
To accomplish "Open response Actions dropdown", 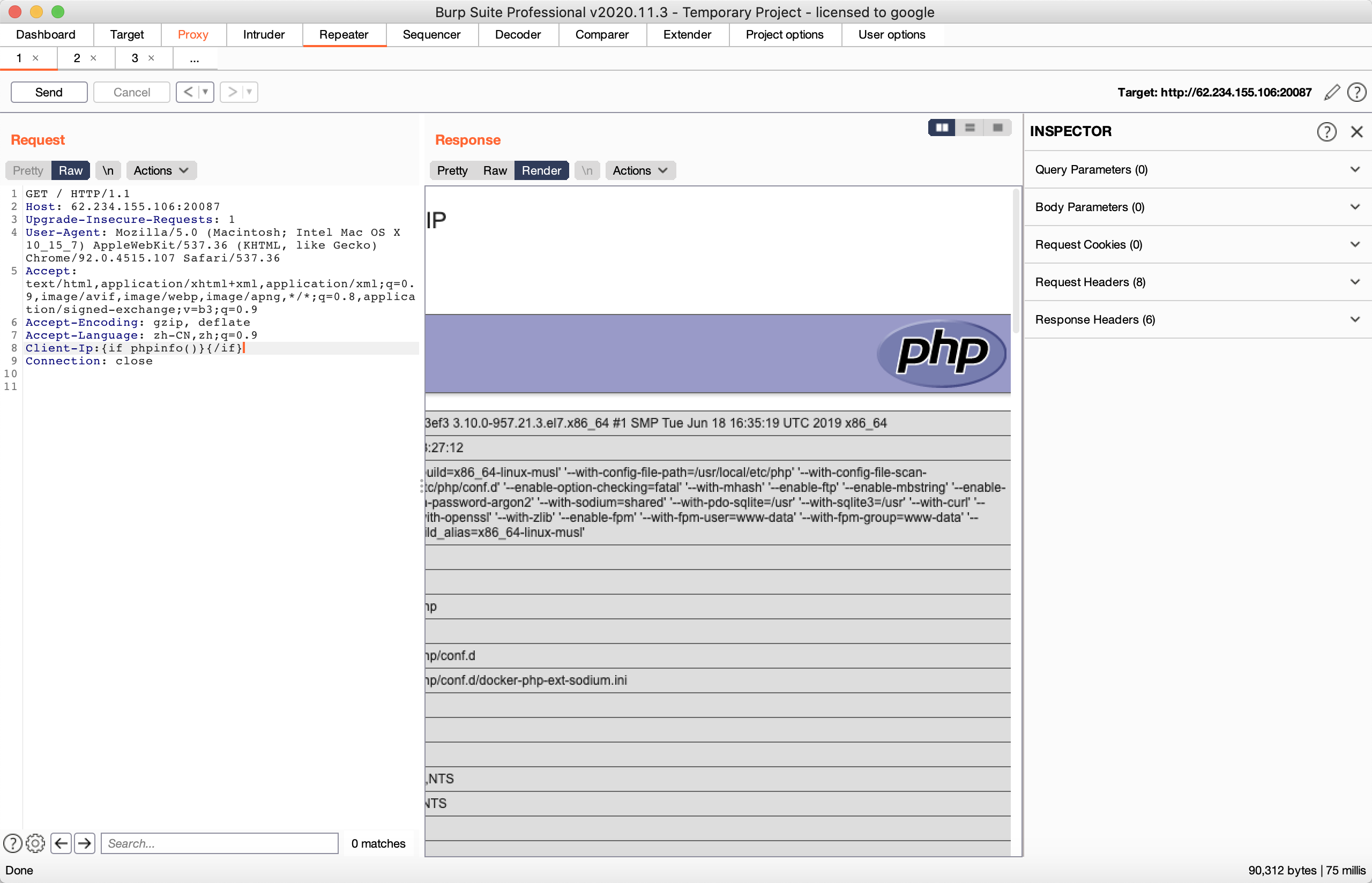I will click(640, 170).
